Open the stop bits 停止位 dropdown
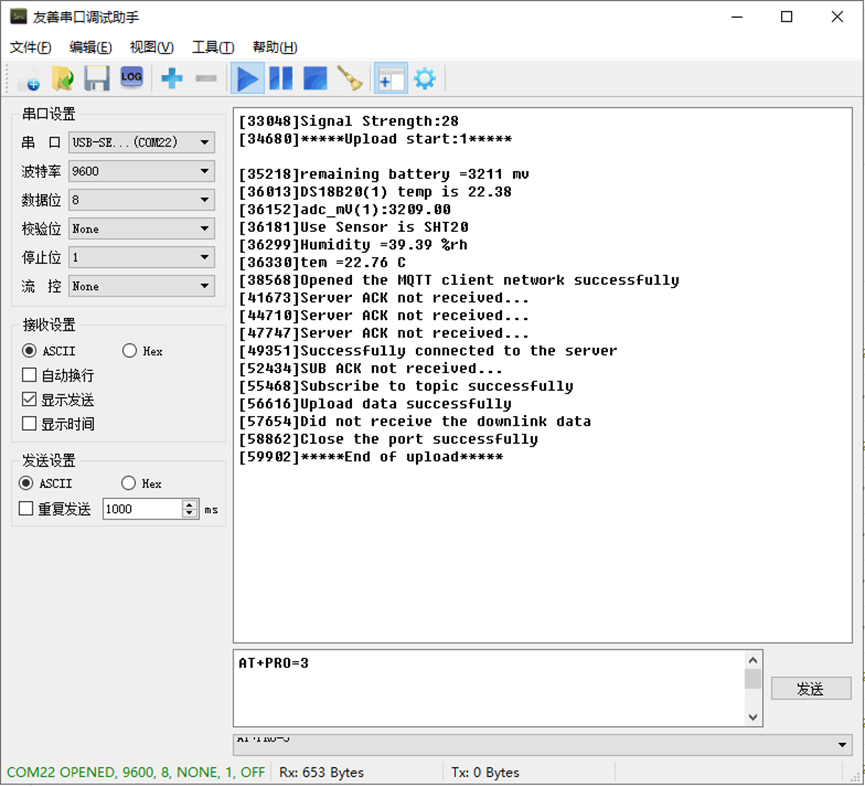 click(142, 258)
